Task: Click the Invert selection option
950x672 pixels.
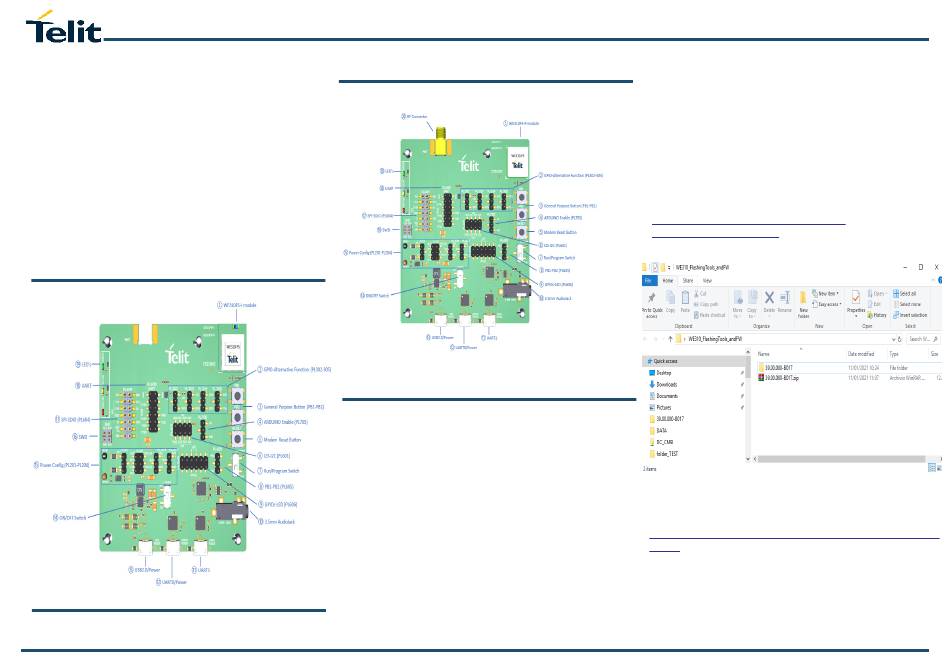Action: (x=912, y=314)
